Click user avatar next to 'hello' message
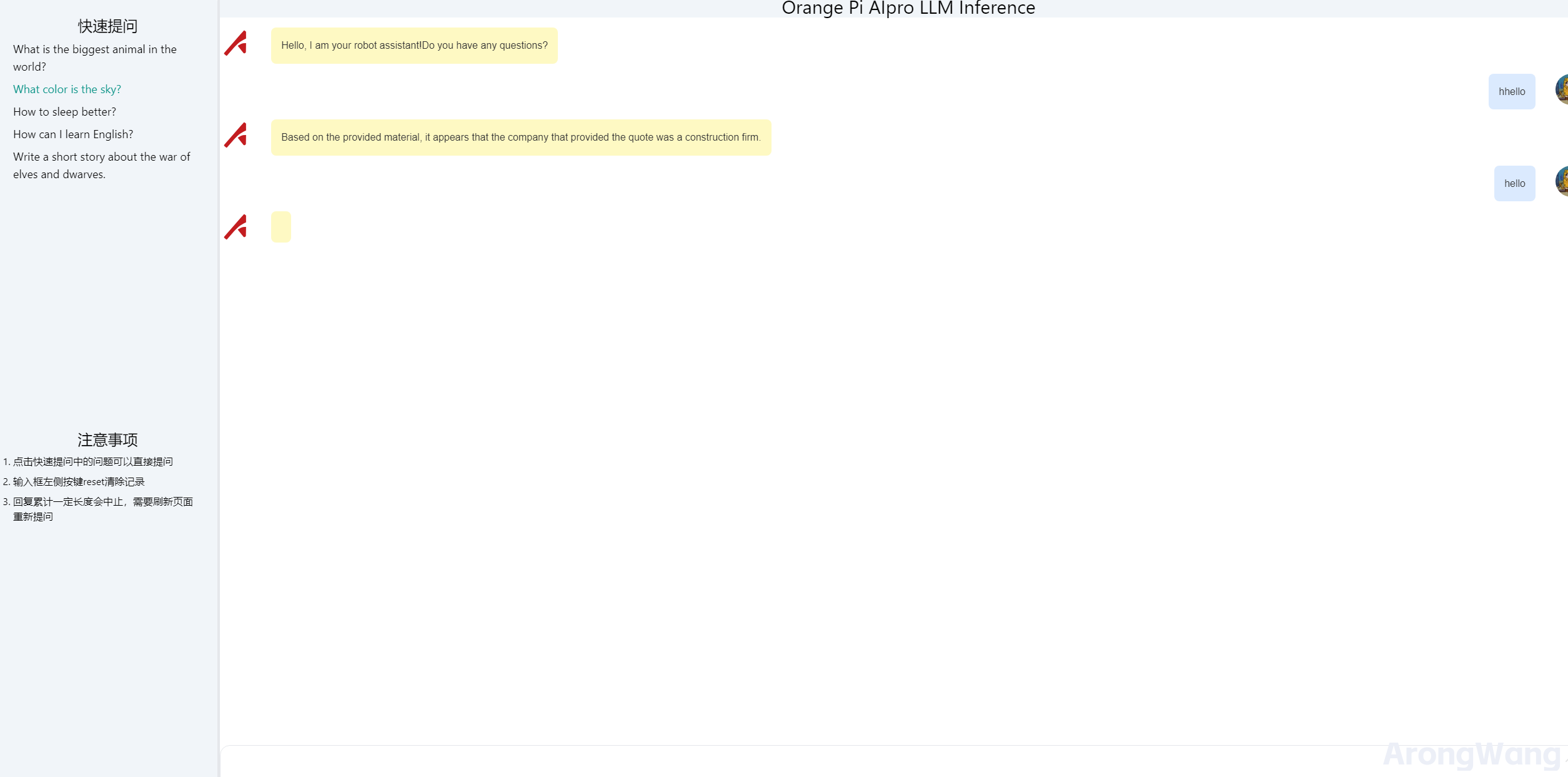The width and height of the screenshot is (1568, 777). point(1561,181)
